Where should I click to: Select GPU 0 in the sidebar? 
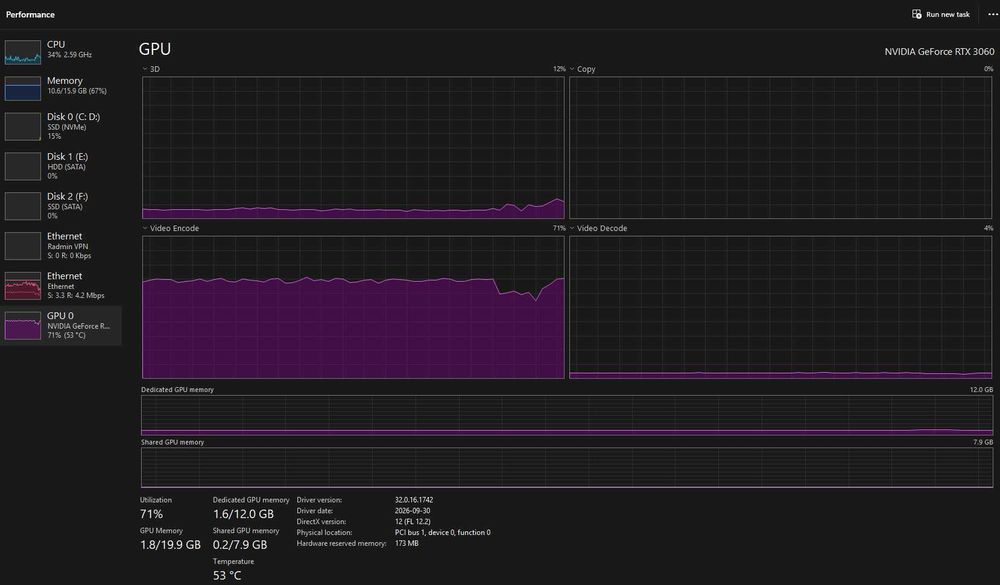(61, 325)
